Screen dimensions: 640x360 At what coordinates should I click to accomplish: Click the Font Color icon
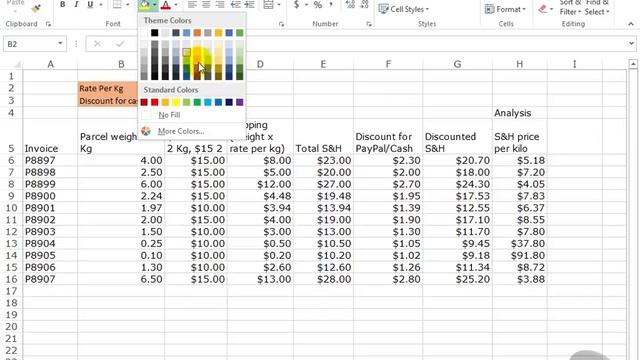click(165, 4)
